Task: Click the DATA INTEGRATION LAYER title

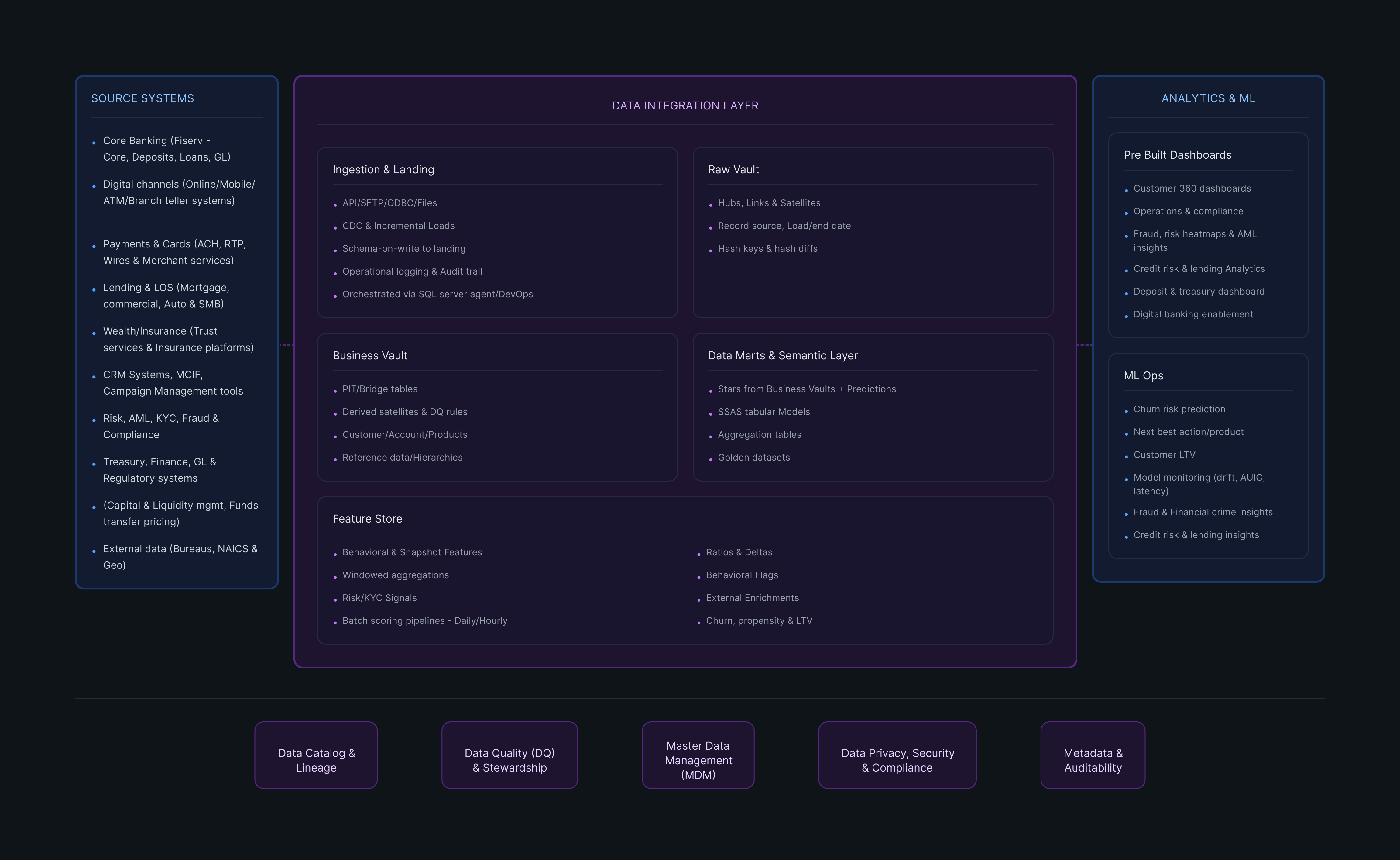Action: [x=685, y=106]
